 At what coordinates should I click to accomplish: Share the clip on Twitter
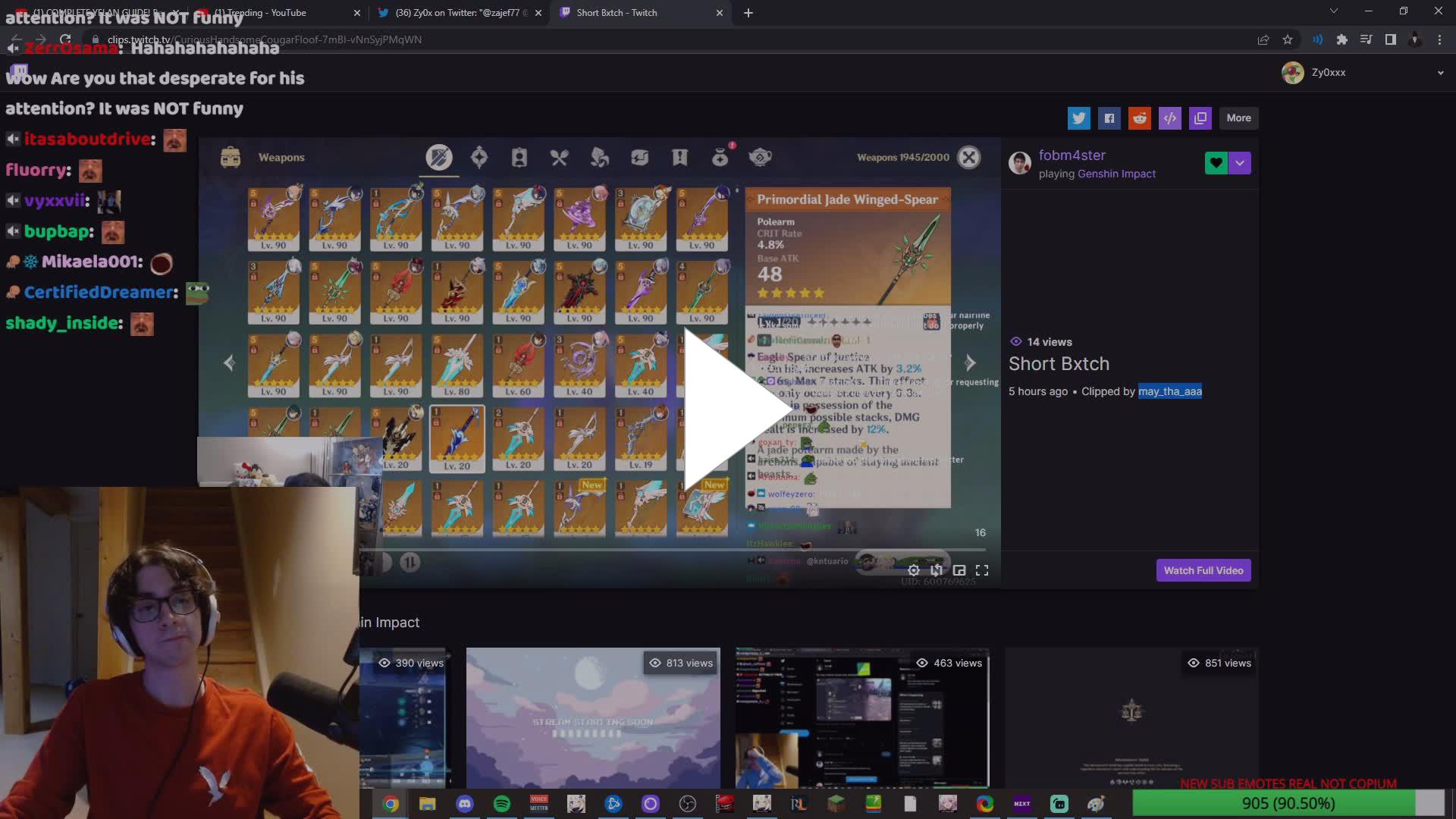click(1079, 118)
